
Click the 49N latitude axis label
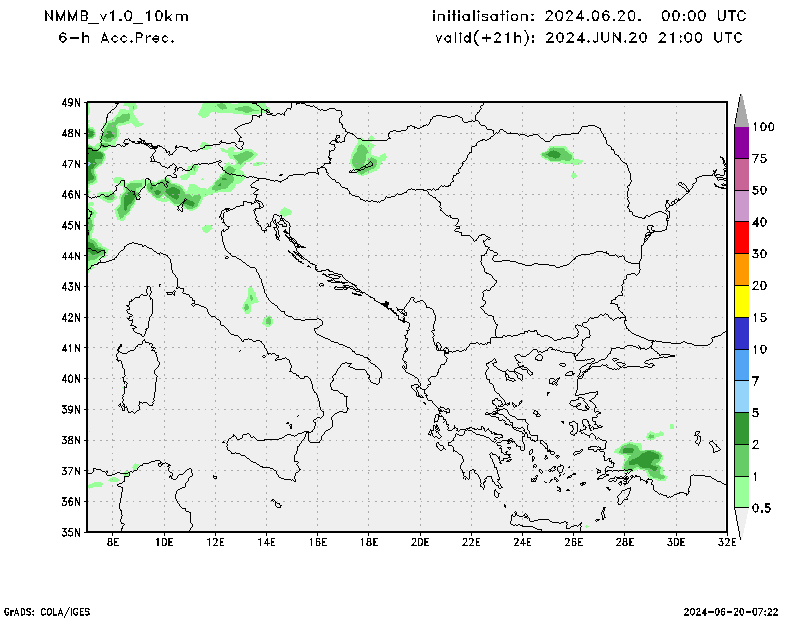pyautogui.click(x=71, y=102)
